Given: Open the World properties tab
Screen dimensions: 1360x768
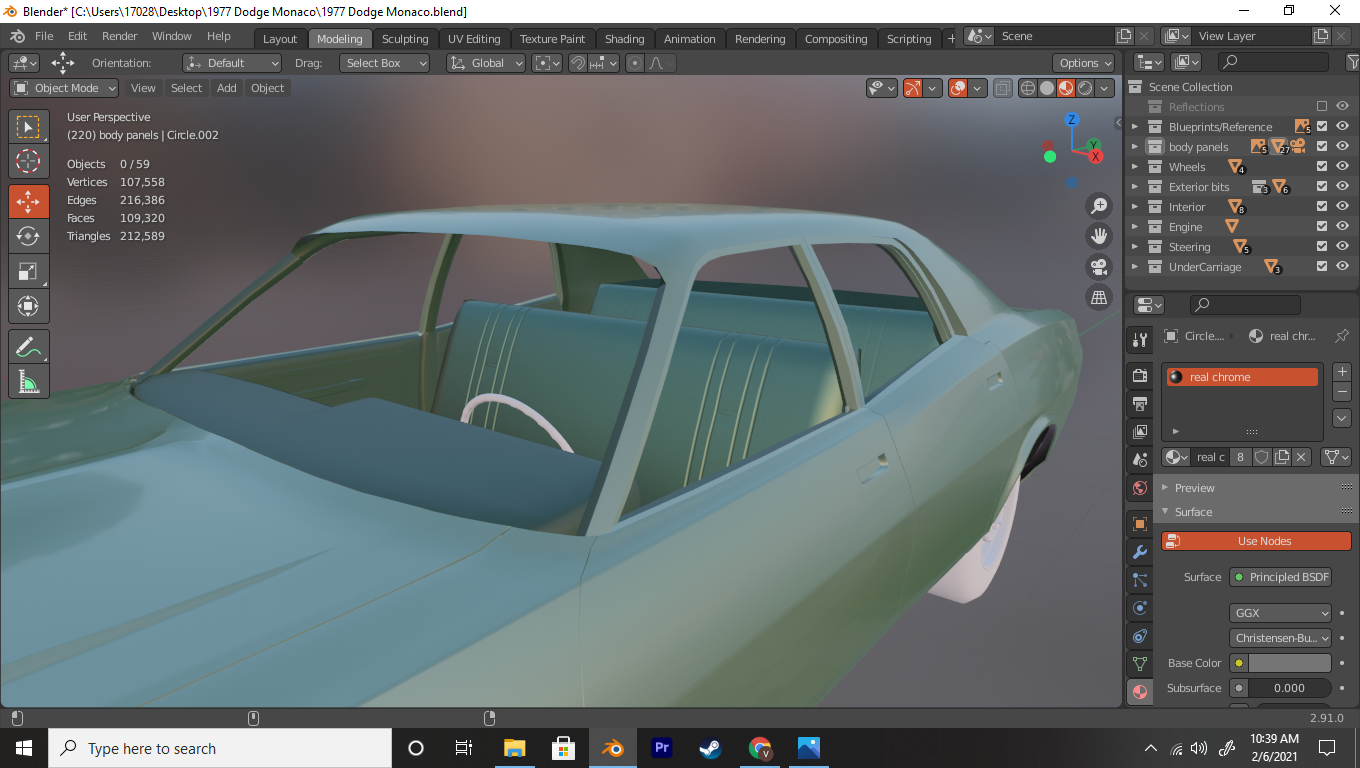Looking at the screenshot, I should click(1139, 488).
